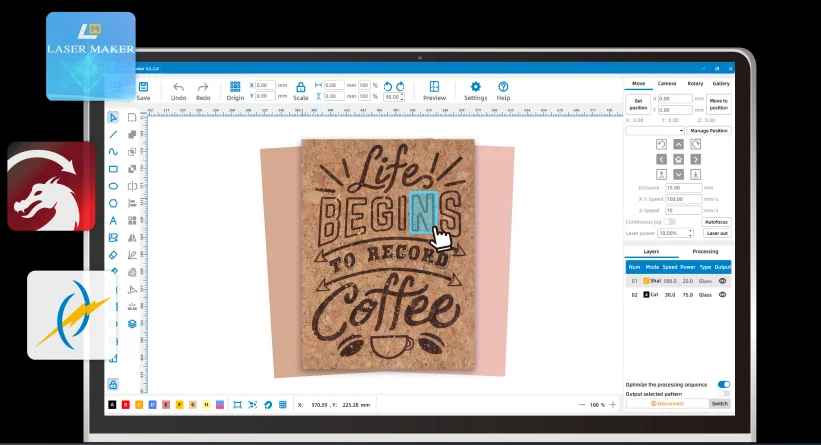Adjust the Laser power stepper
The width and height of the screenshot is (821, 445).
(683, 233)
